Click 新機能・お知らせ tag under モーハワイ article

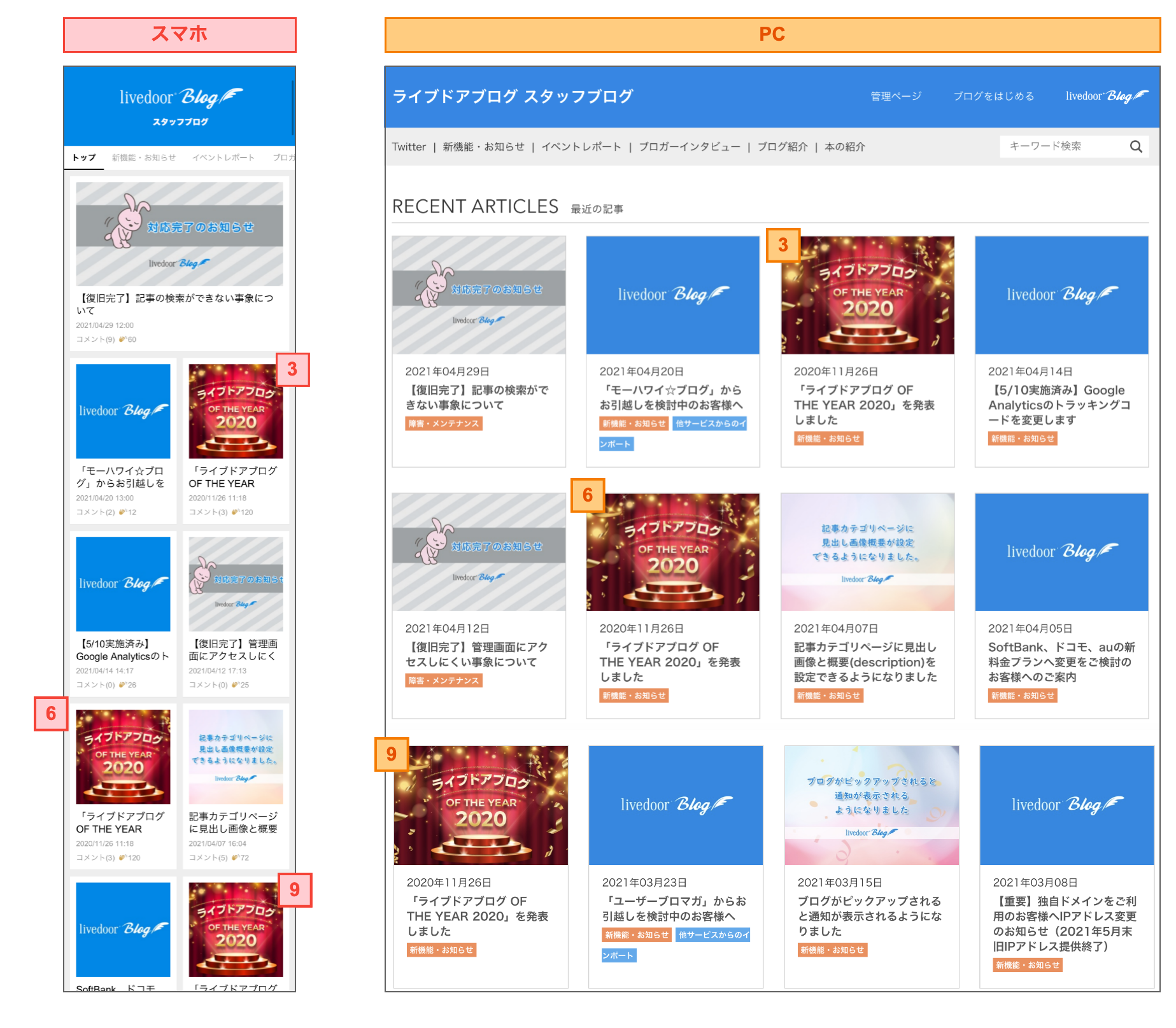pos(634,423)
